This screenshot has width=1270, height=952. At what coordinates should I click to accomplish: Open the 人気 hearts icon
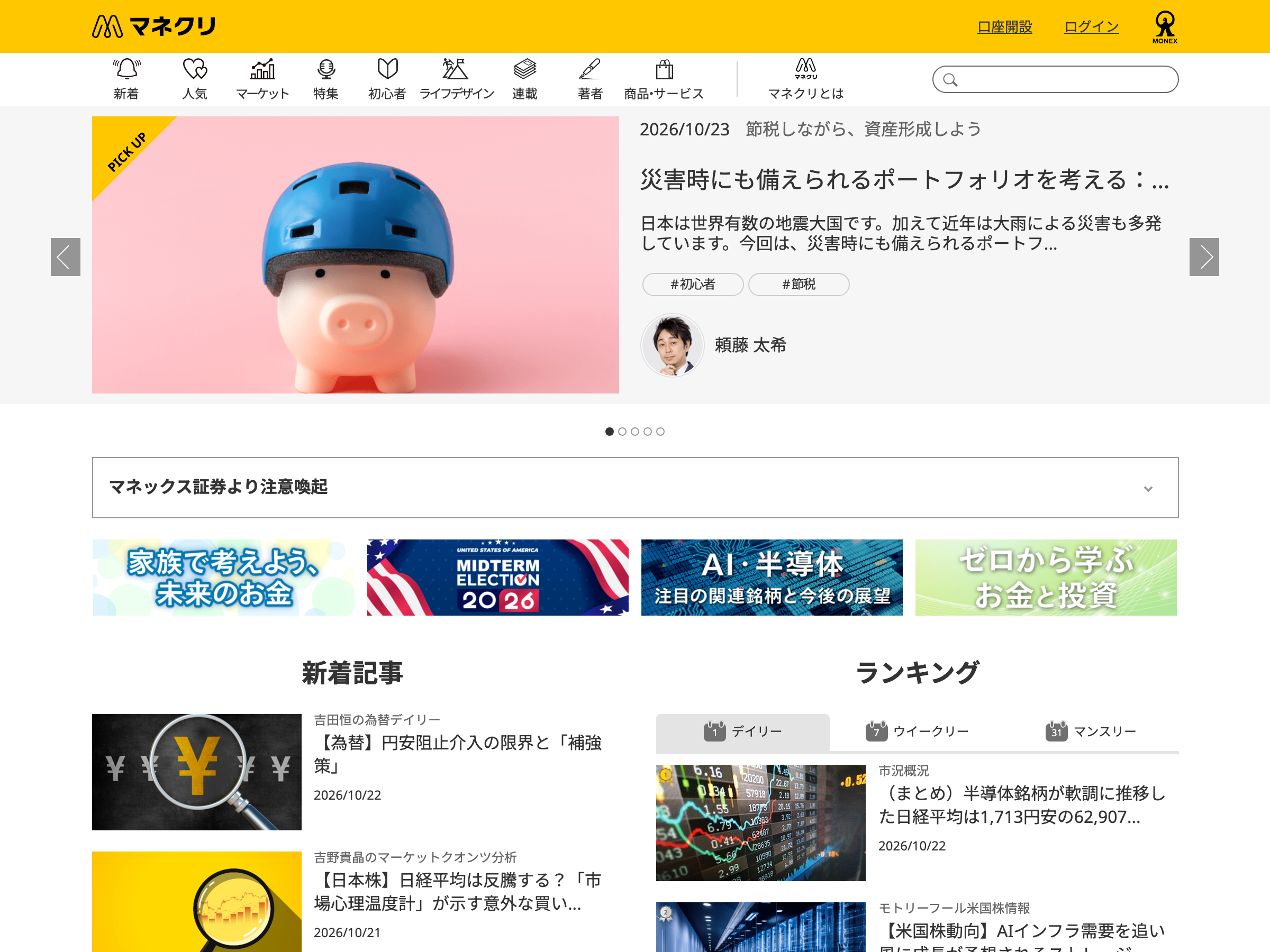click(x=195, y=69)
